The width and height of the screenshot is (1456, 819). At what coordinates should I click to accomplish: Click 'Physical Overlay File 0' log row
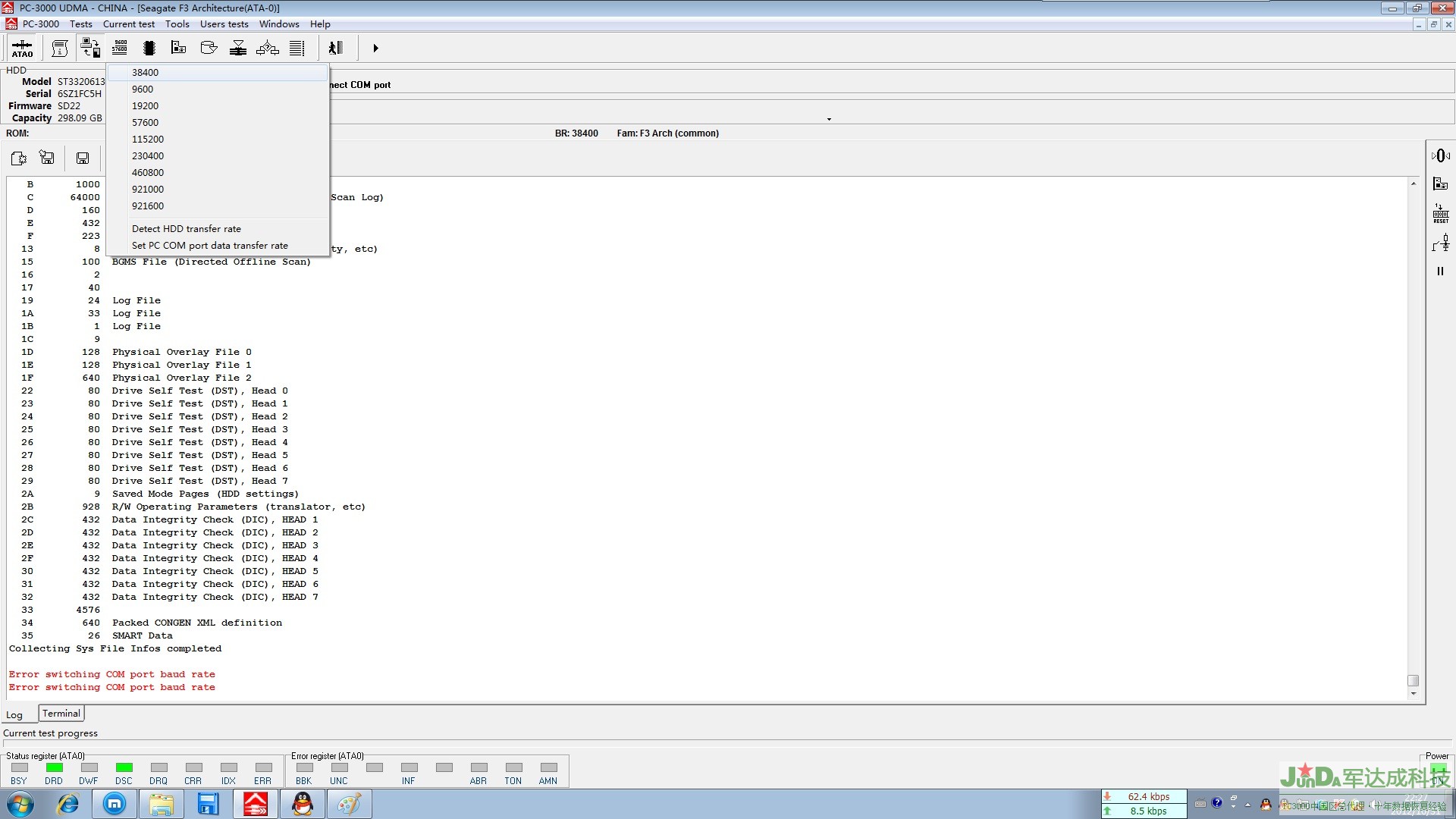pyautogui.click(x=182, y=352)
